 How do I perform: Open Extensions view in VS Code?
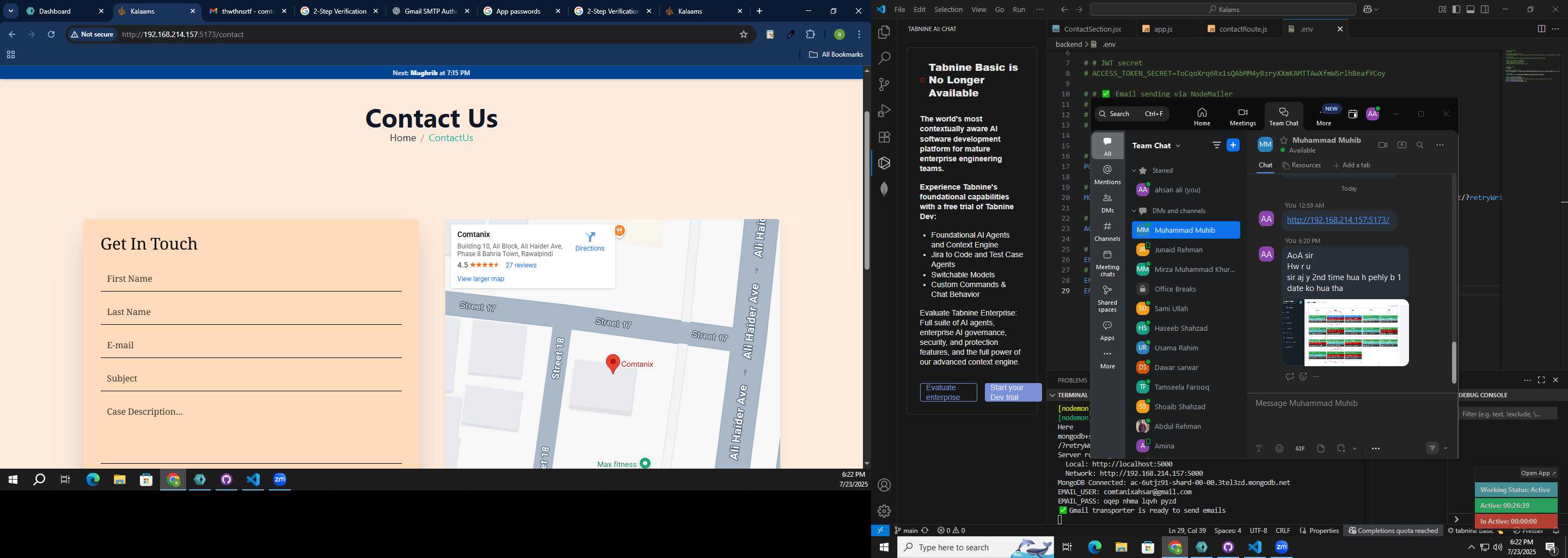click(x=884, y=137)
